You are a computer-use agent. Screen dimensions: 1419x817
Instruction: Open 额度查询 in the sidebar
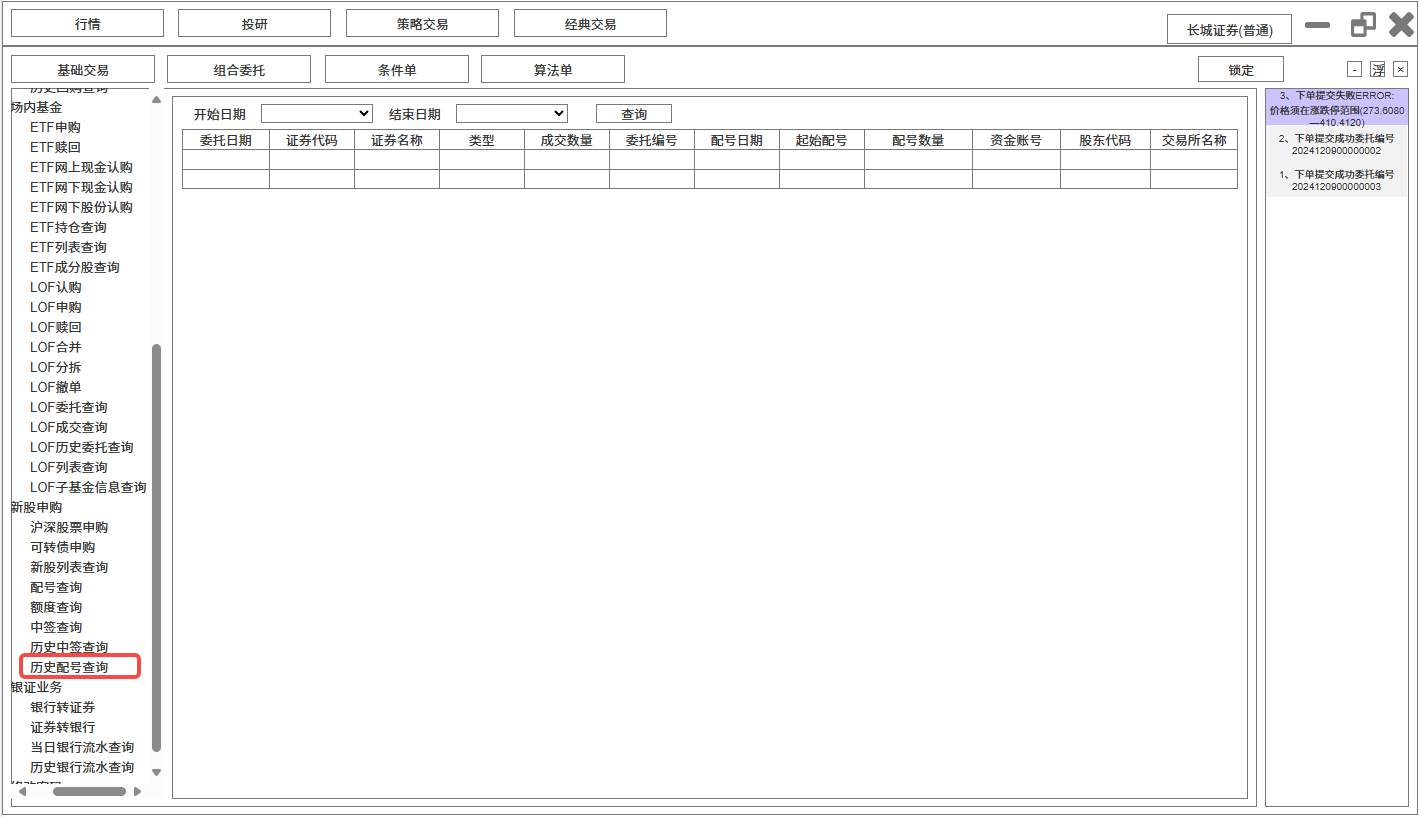[56, 607]
